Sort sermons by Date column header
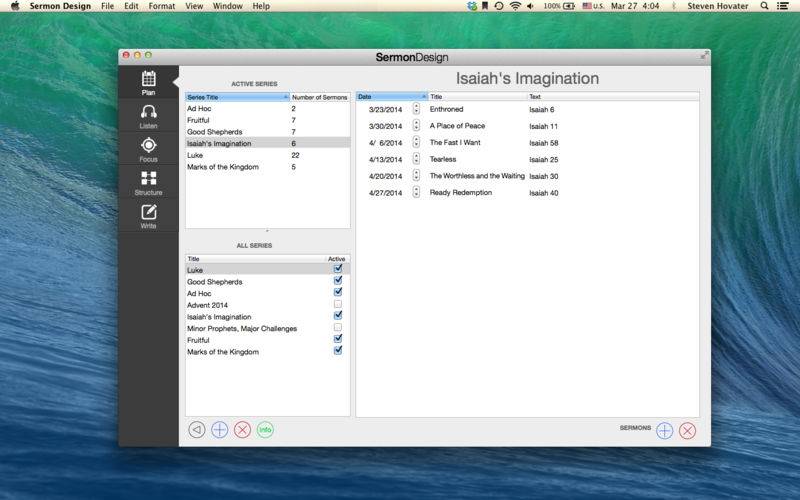This screenshot has width=800, height=500. (392, 96)
